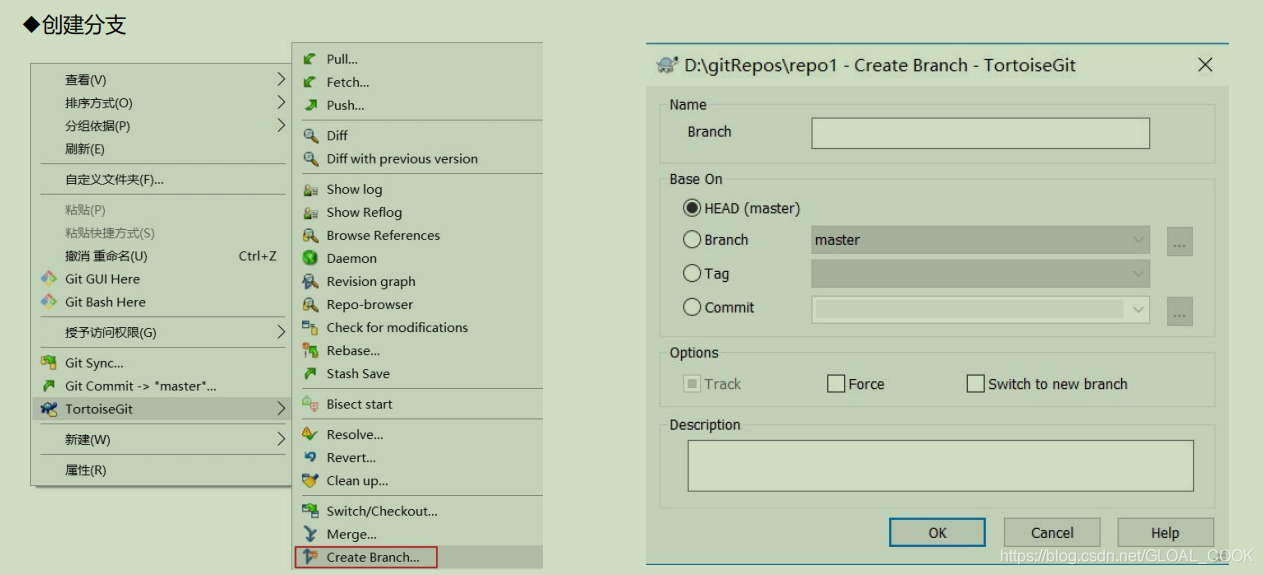Viewport: 1264px width, 575px height.
Task: Click the Revert icon
Action: [x=310, y=457]
